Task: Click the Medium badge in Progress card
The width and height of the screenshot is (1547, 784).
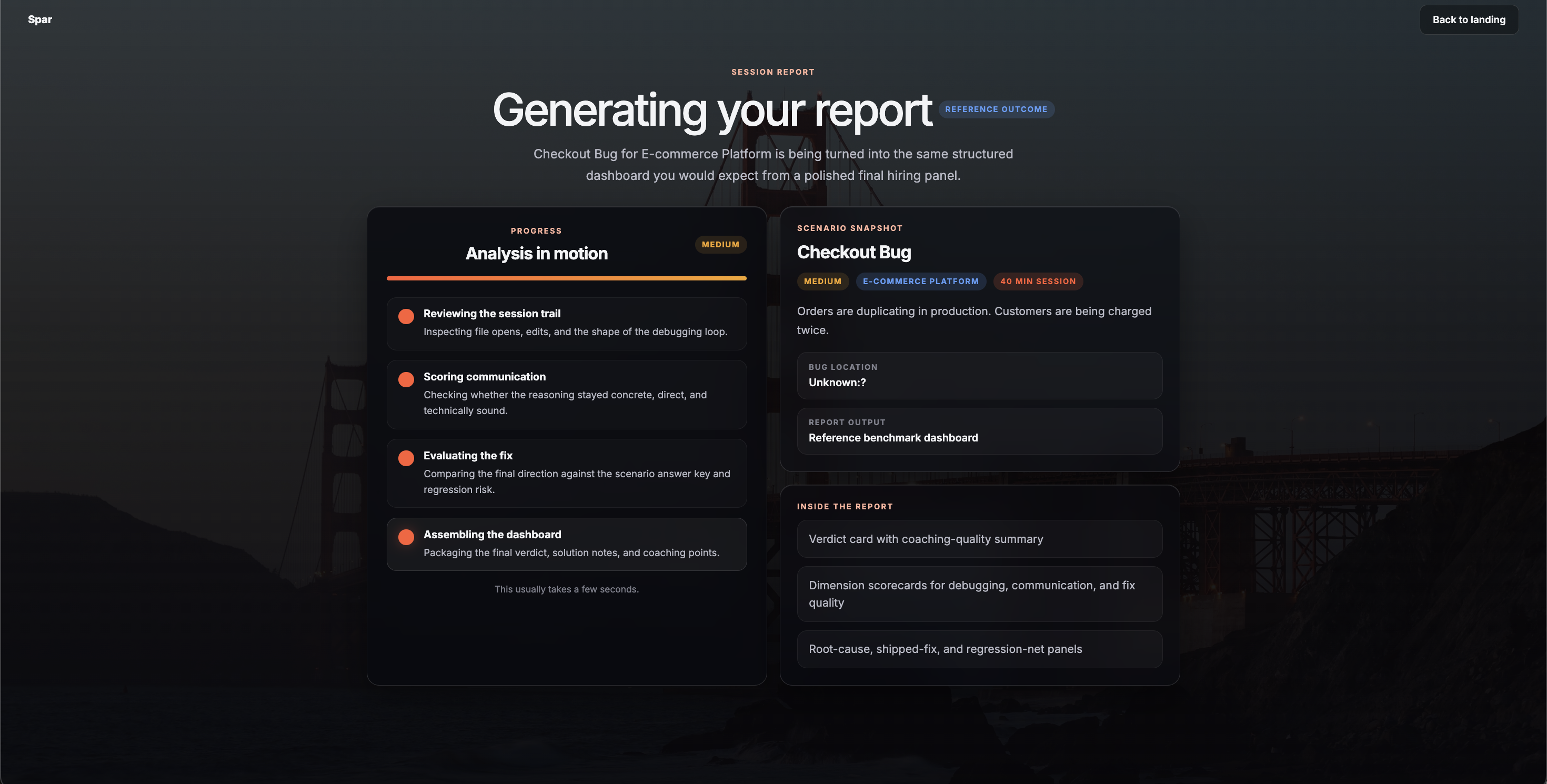Action: (720, 244)
